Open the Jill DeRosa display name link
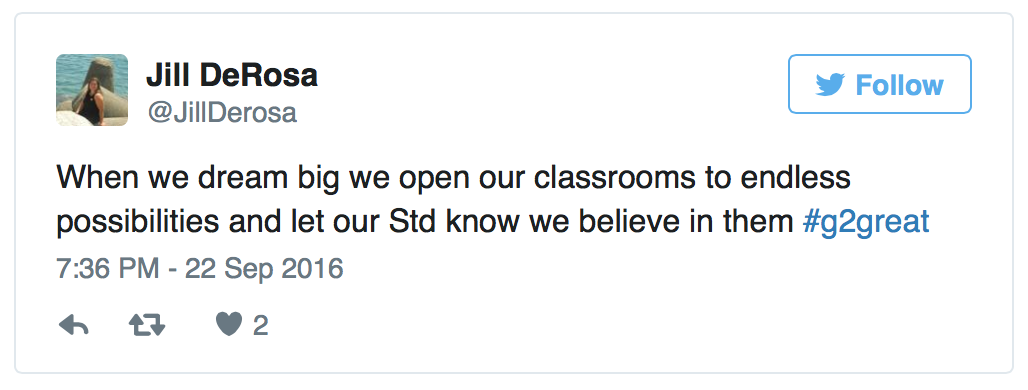 231,75
